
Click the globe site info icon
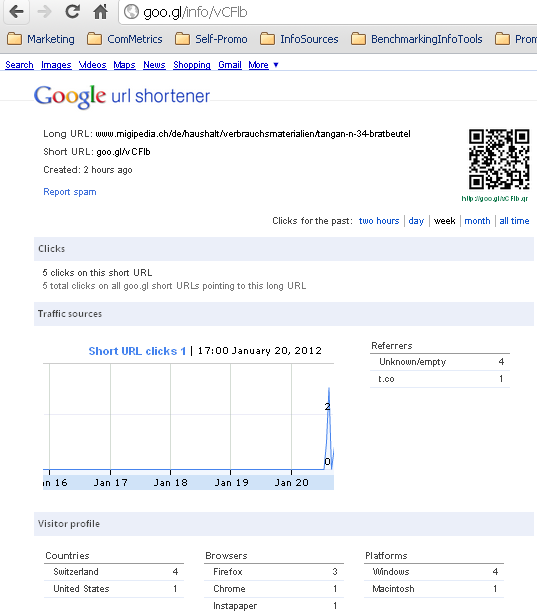131,12
